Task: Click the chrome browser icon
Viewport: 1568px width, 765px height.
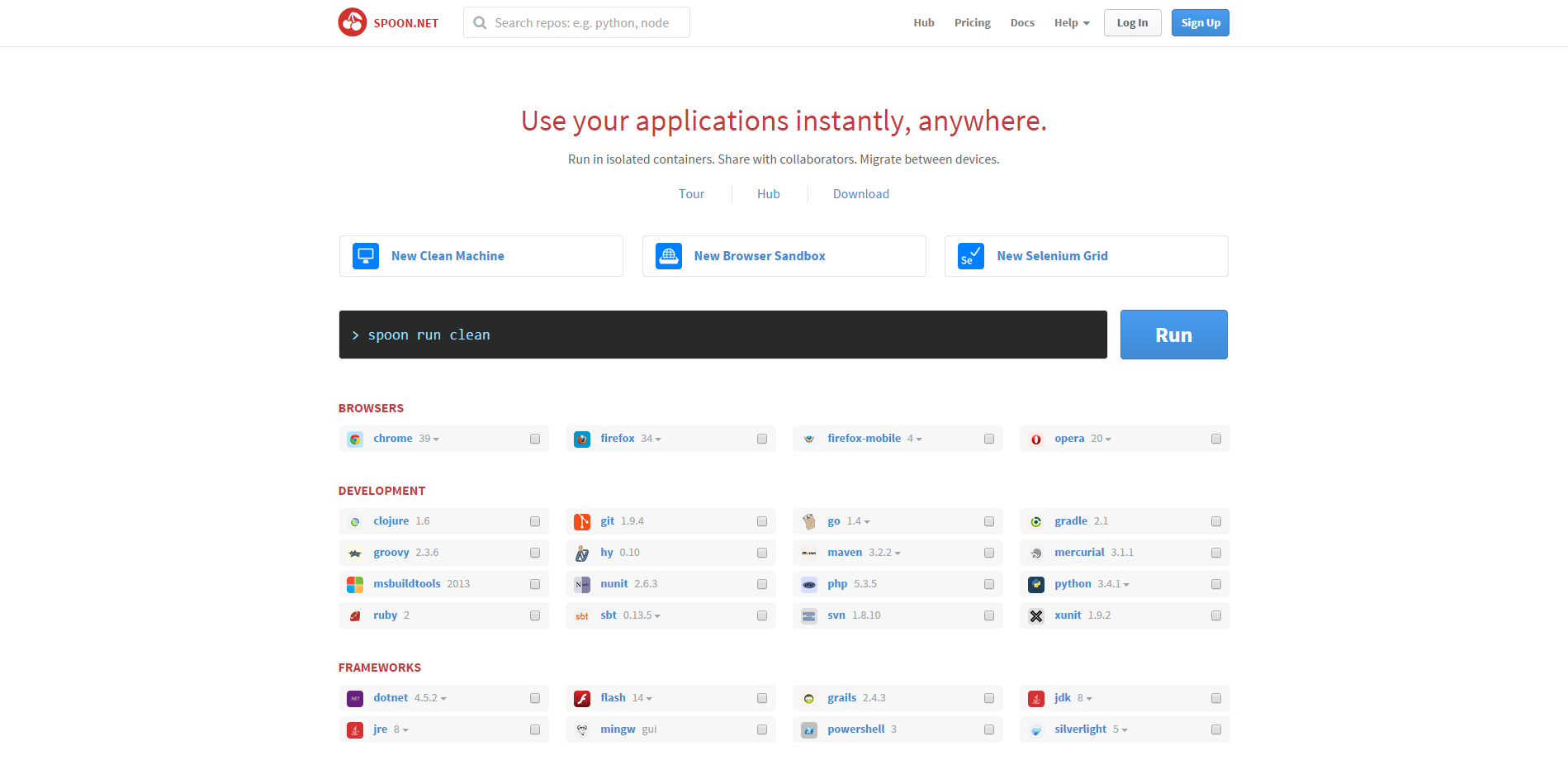Action: [355, 440]
